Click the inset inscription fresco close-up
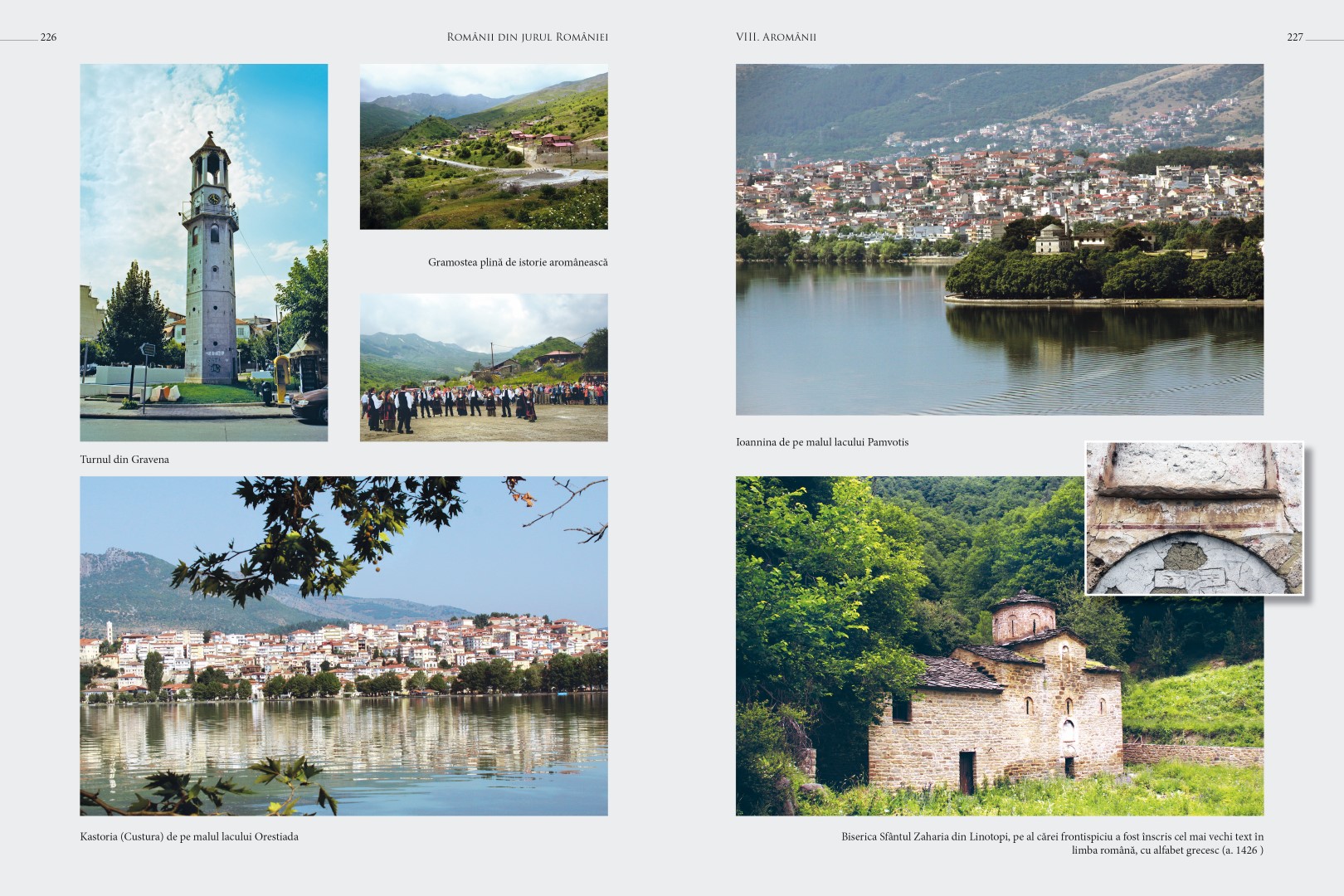This screenshot has height=896, width=1344. click(x=1194, y=519)
